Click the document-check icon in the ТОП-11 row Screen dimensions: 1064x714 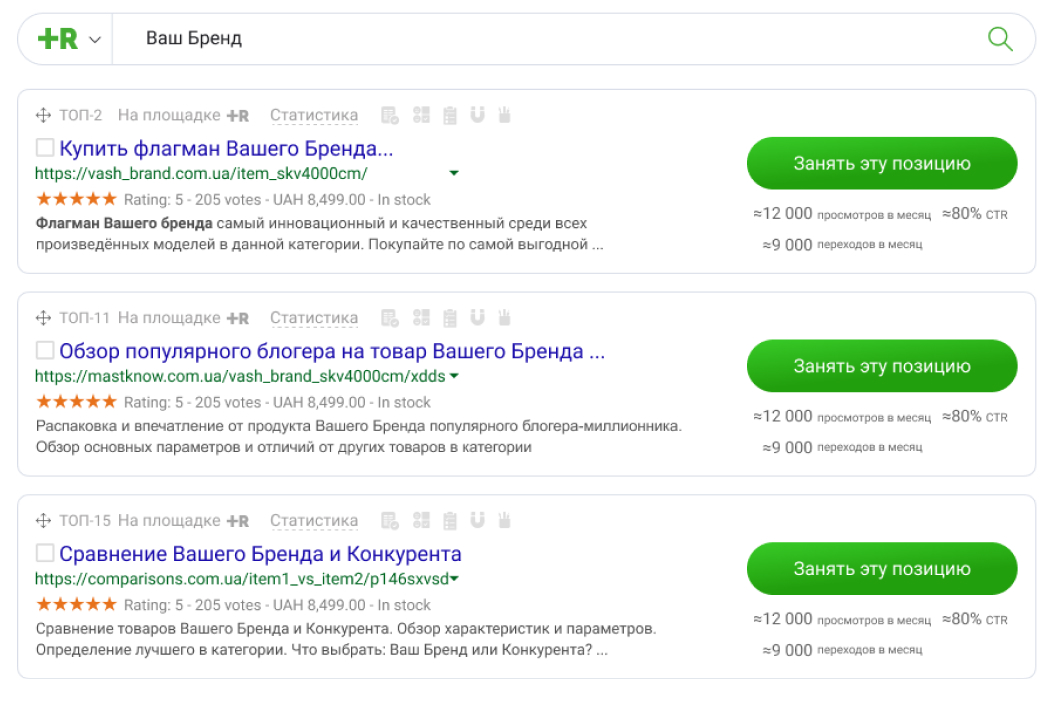(x=390, y=318)
